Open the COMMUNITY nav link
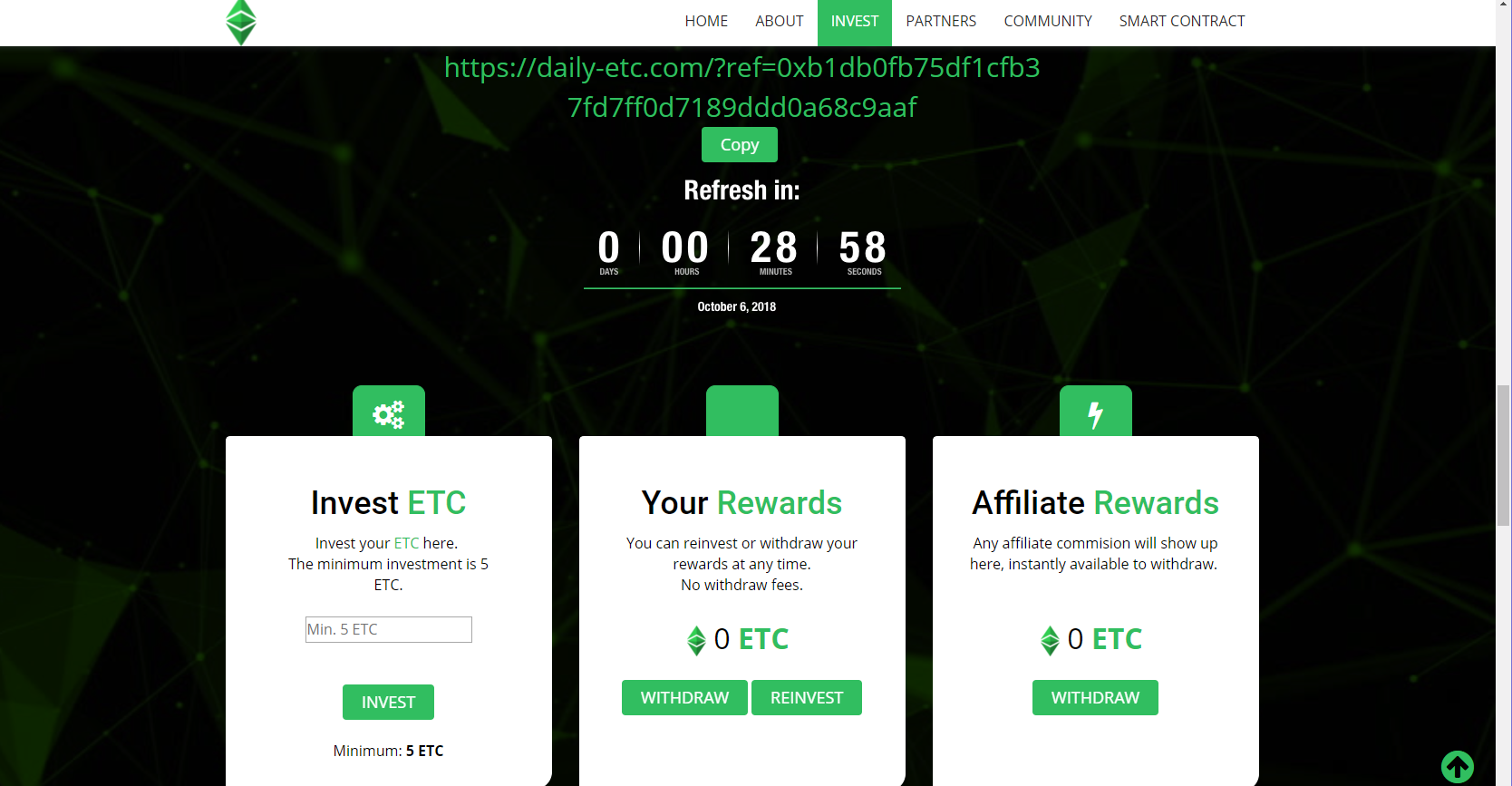 (x=1048, y=21)
